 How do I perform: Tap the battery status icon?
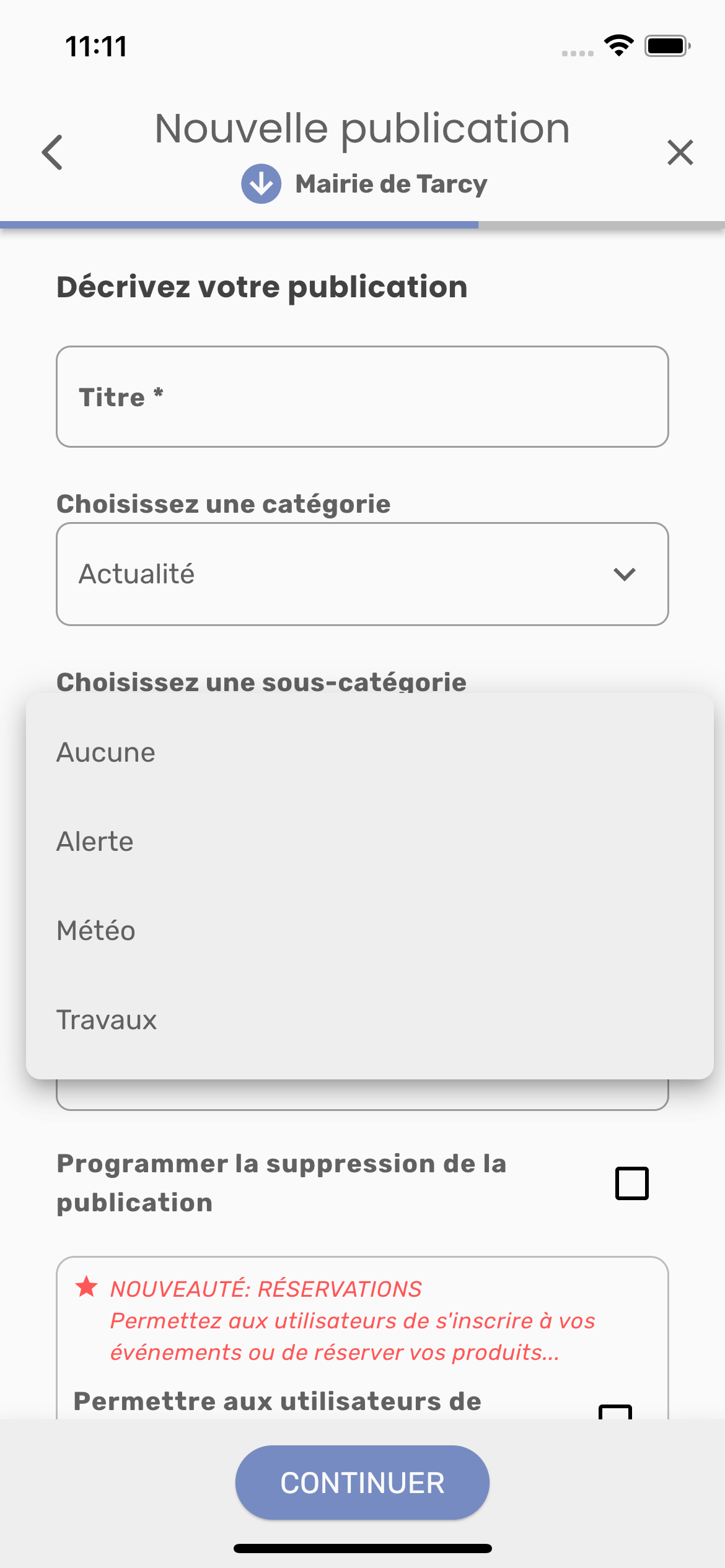(667, 46)
